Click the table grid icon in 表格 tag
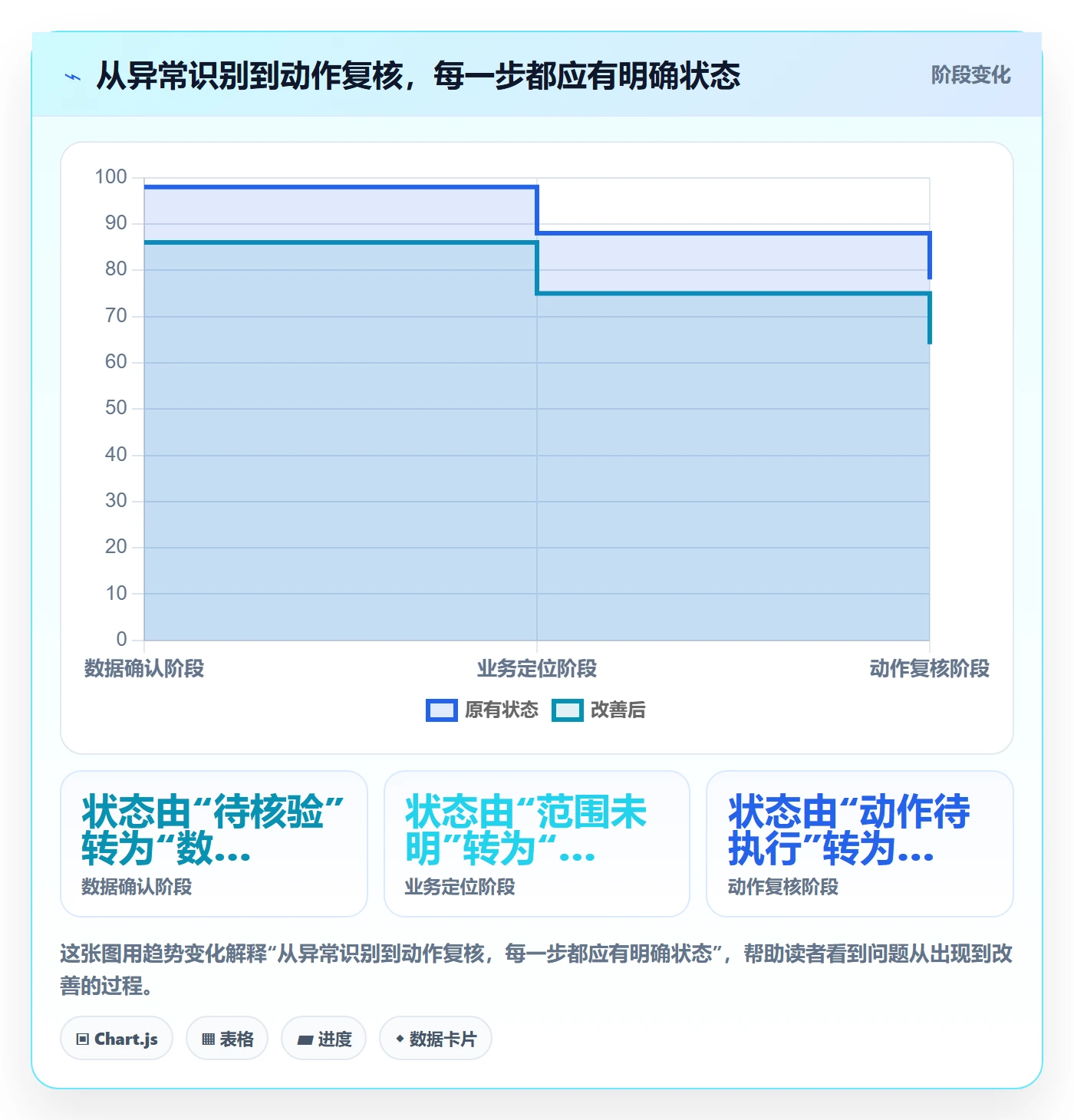This screenshot has height=1120, width=1074. [209, 1039]
